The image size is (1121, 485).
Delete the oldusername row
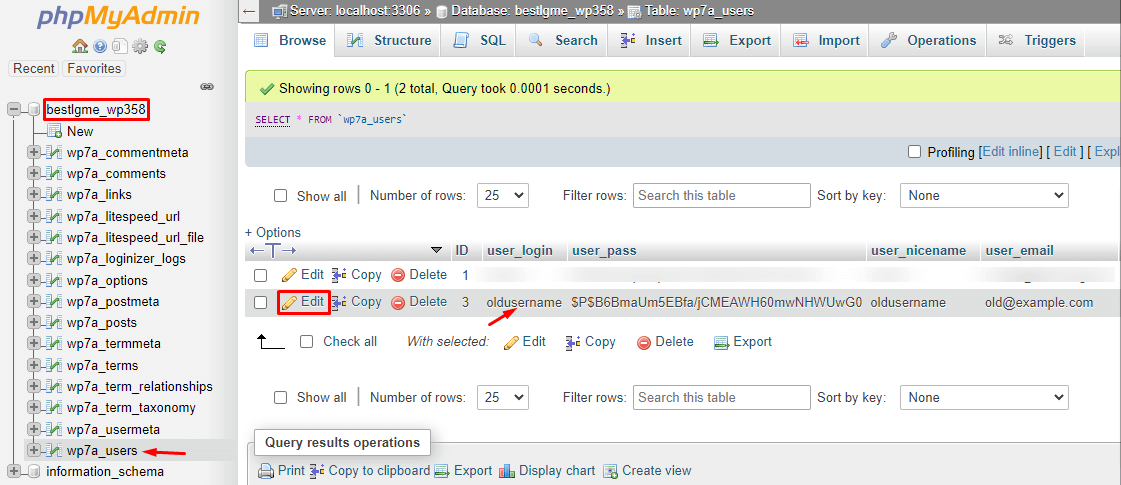pos(419,302)
